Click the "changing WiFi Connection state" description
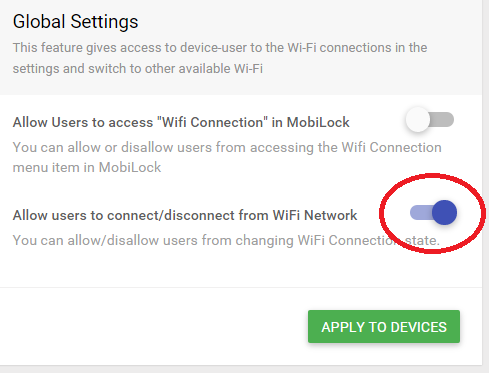 [x=226, y=240]
